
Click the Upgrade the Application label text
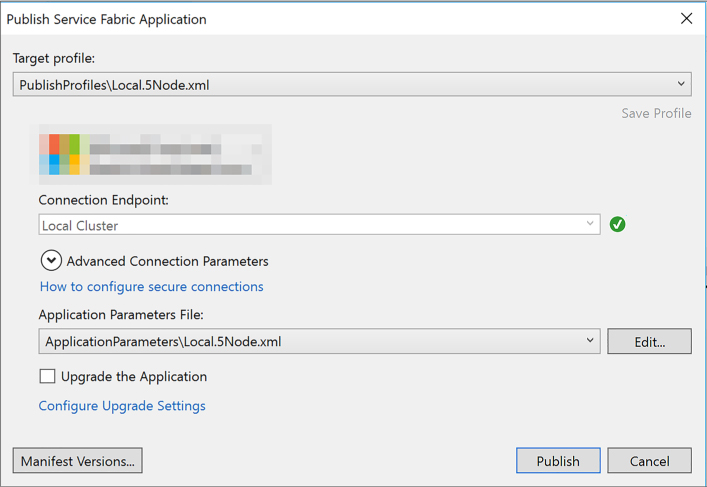click(x=134, y=377)
